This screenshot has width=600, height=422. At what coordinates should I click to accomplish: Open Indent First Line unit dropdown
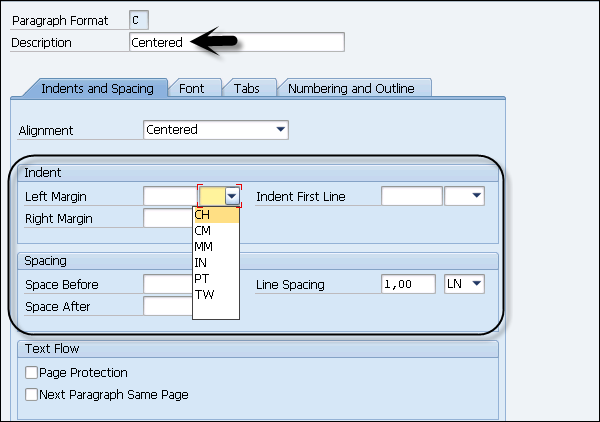(x=475, y=197)
